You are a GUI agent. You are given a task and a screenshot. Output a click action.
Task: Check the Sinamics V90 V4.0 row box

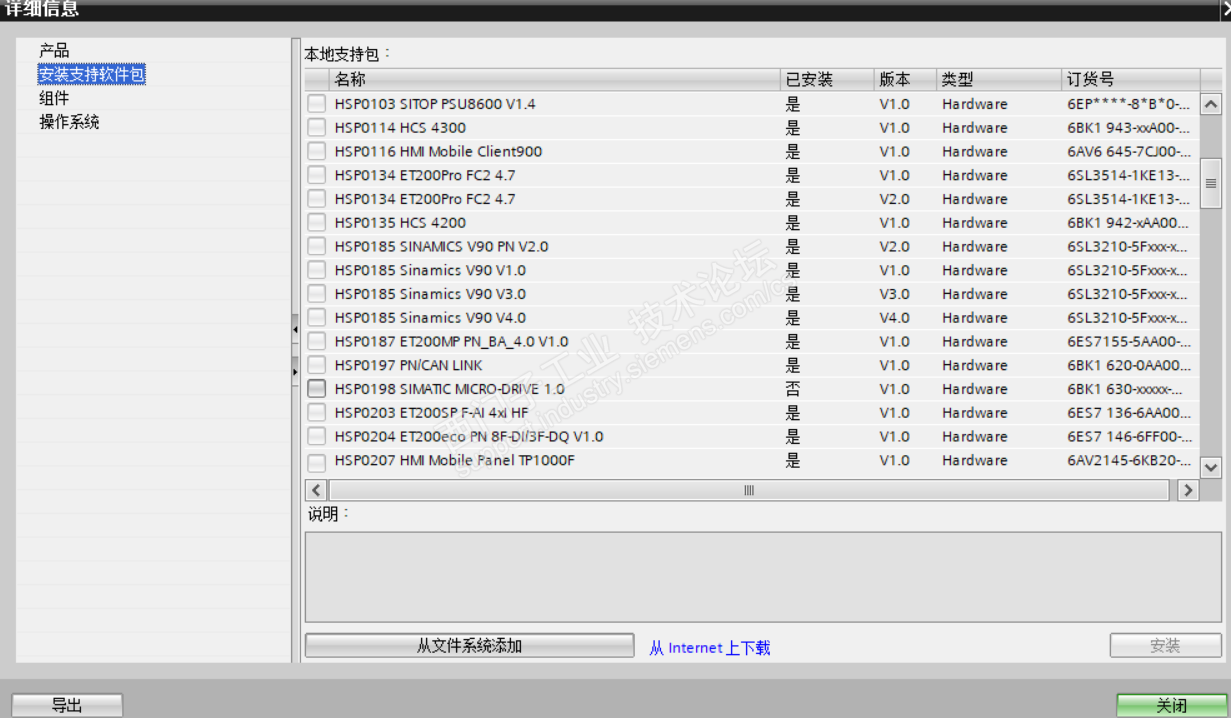317,318
